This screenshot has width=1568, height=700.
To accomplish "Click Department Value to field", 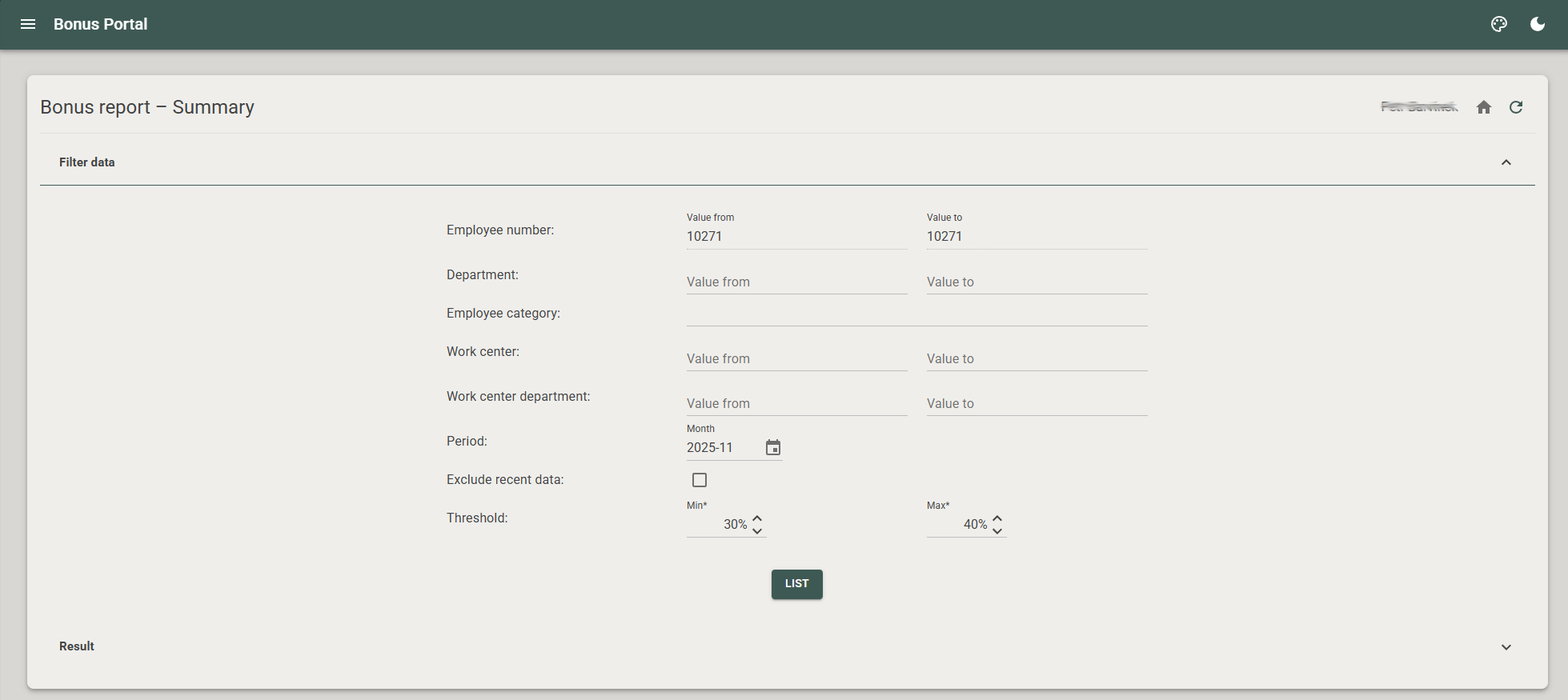I will [x=1036, y=282].
